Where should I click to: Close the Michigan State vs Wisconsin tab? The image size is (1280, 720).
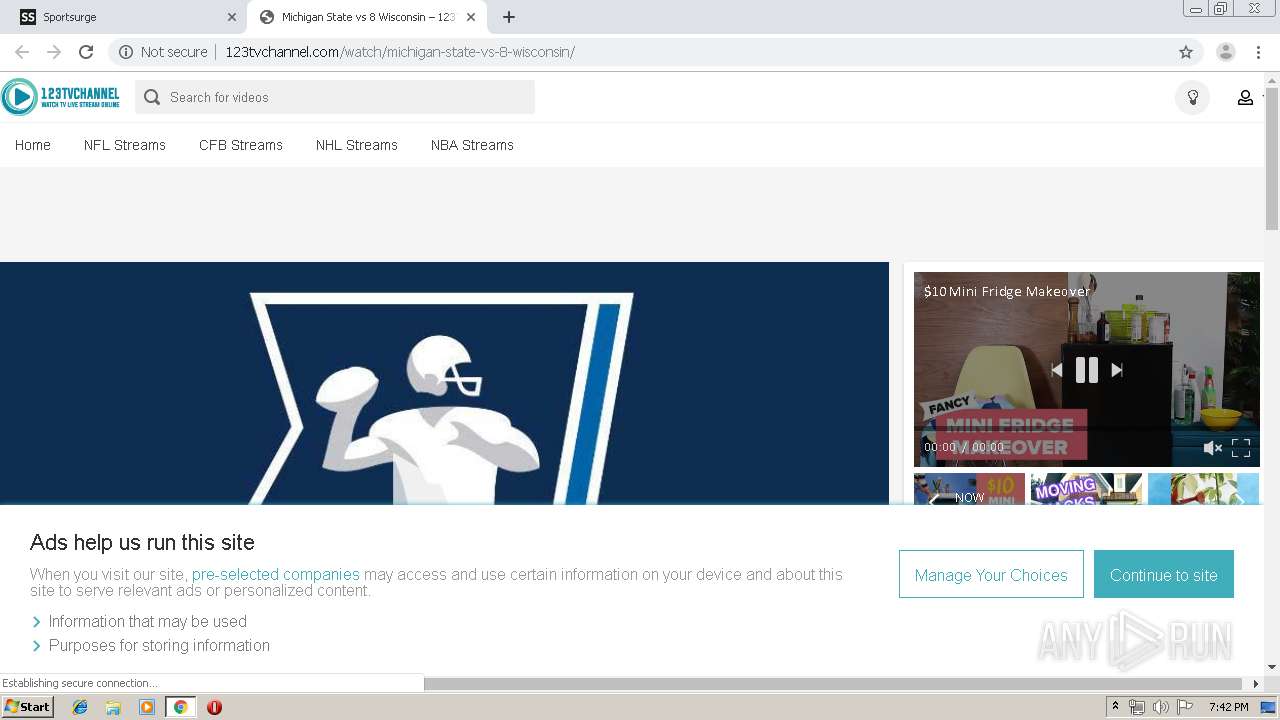click(471, 17)
